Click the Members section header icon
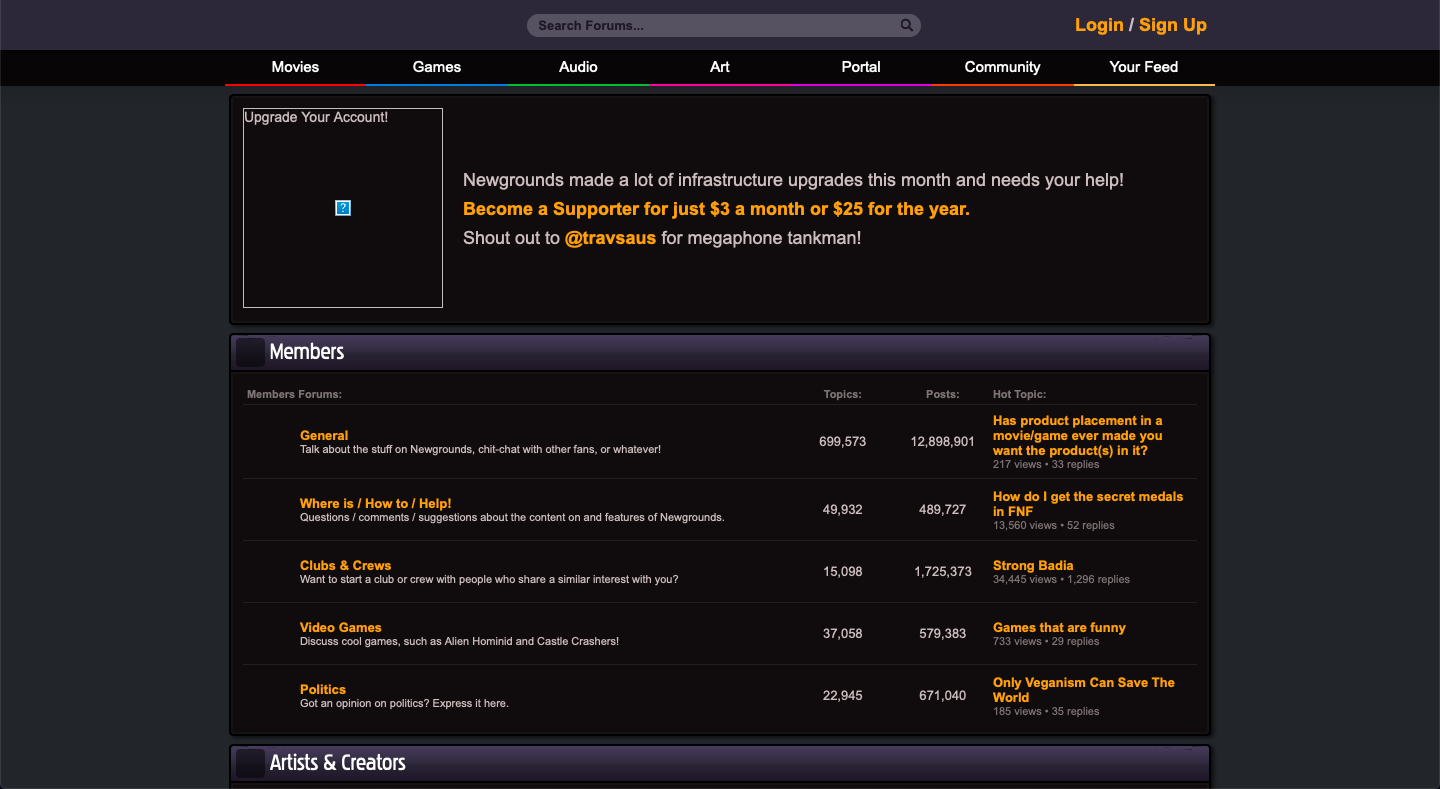The image size is (1440, 789). pyautogui.click(x=250, y=352)
